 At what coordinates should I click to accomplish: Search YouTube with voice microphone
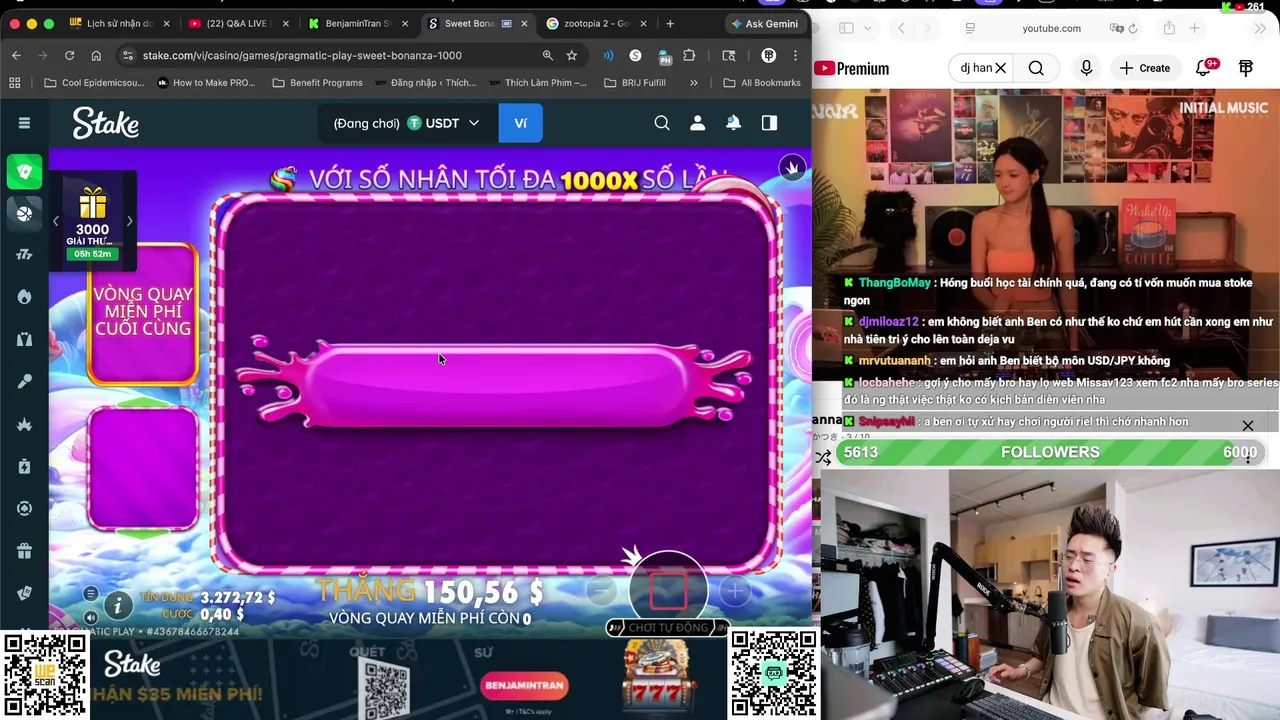click(1086, 68)
